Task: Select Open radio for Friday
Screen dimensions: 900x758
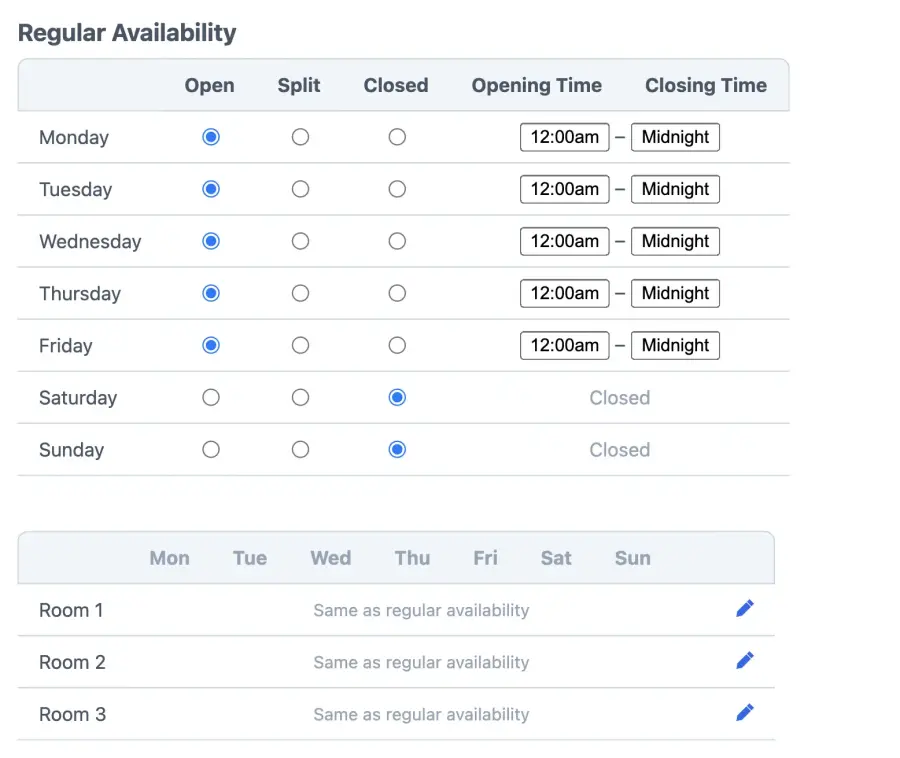Action: pyautogui.click(x=211, y=345)
